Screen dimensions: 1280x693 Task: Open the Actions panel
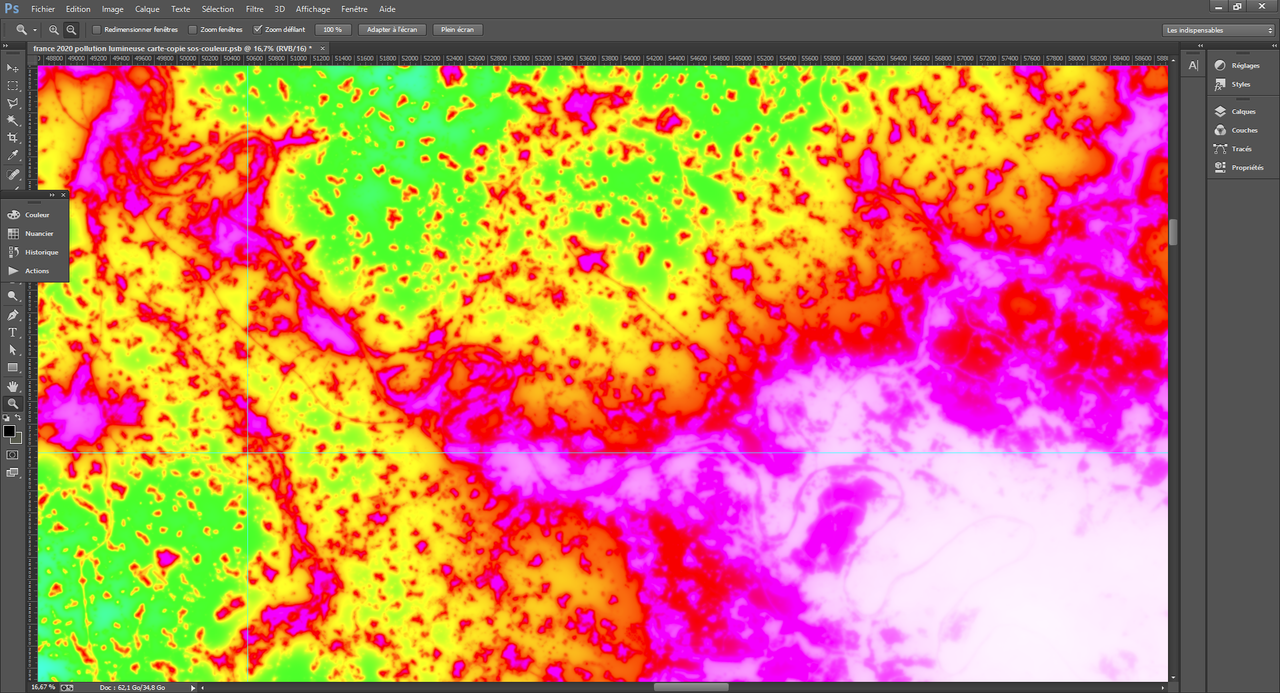click(36, 271)
